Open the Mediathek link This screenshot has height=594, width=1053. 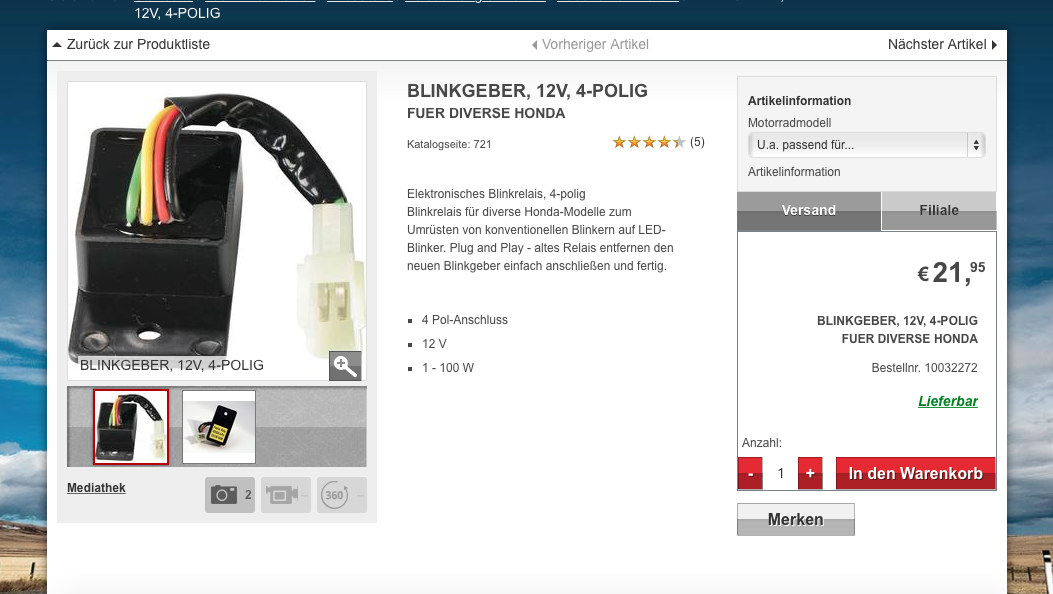tap(96, 488)
